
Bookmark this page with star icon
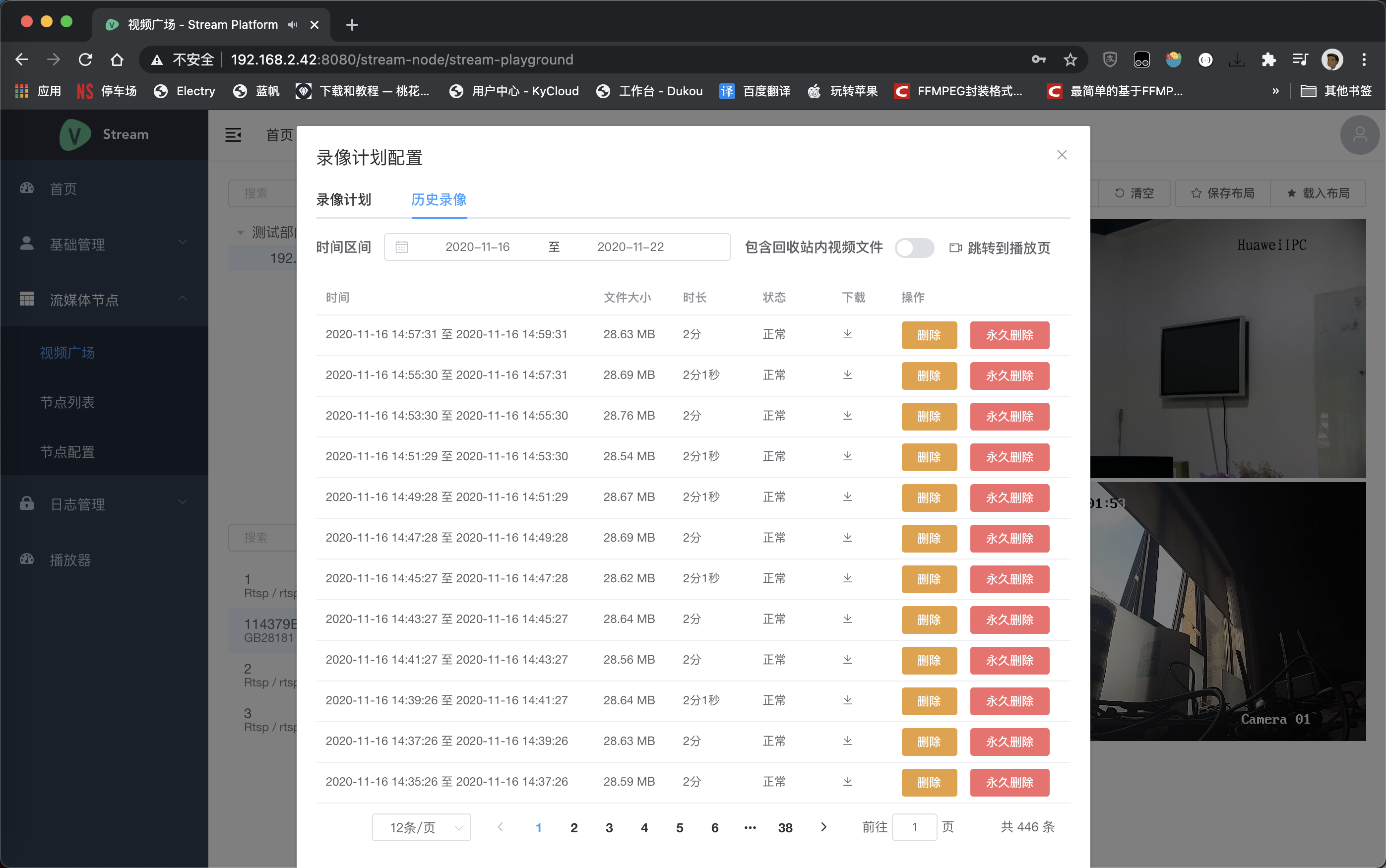point(1070,60)
